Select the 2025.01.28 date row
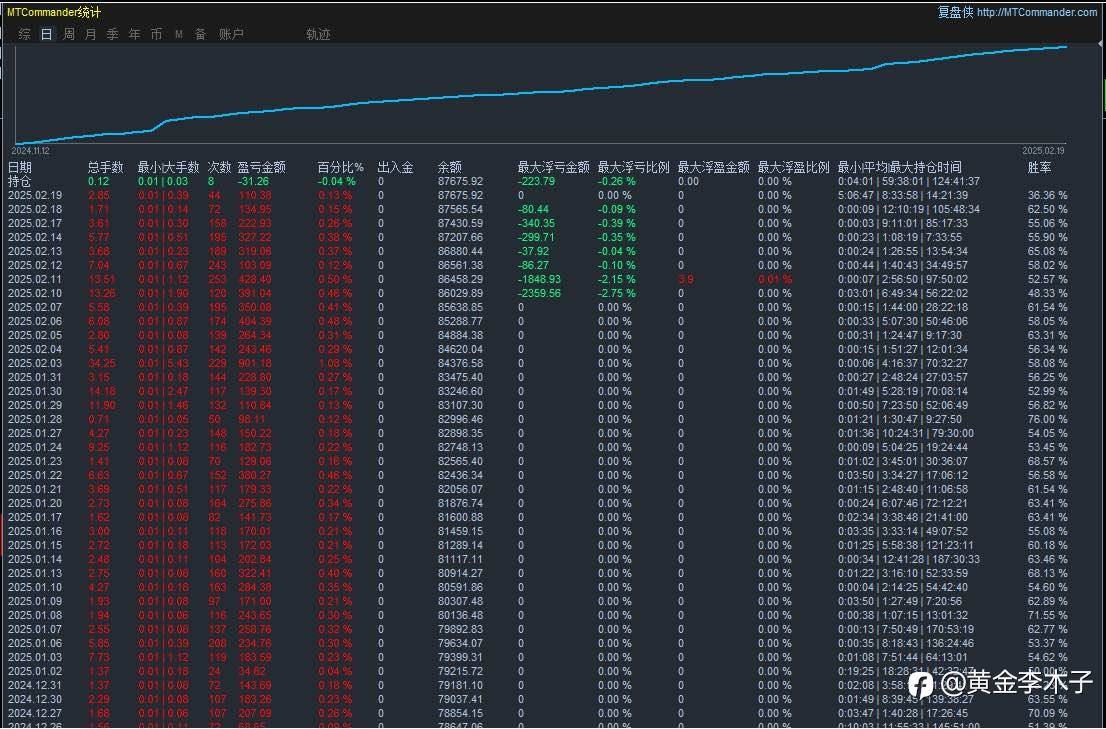 [35, 419]
